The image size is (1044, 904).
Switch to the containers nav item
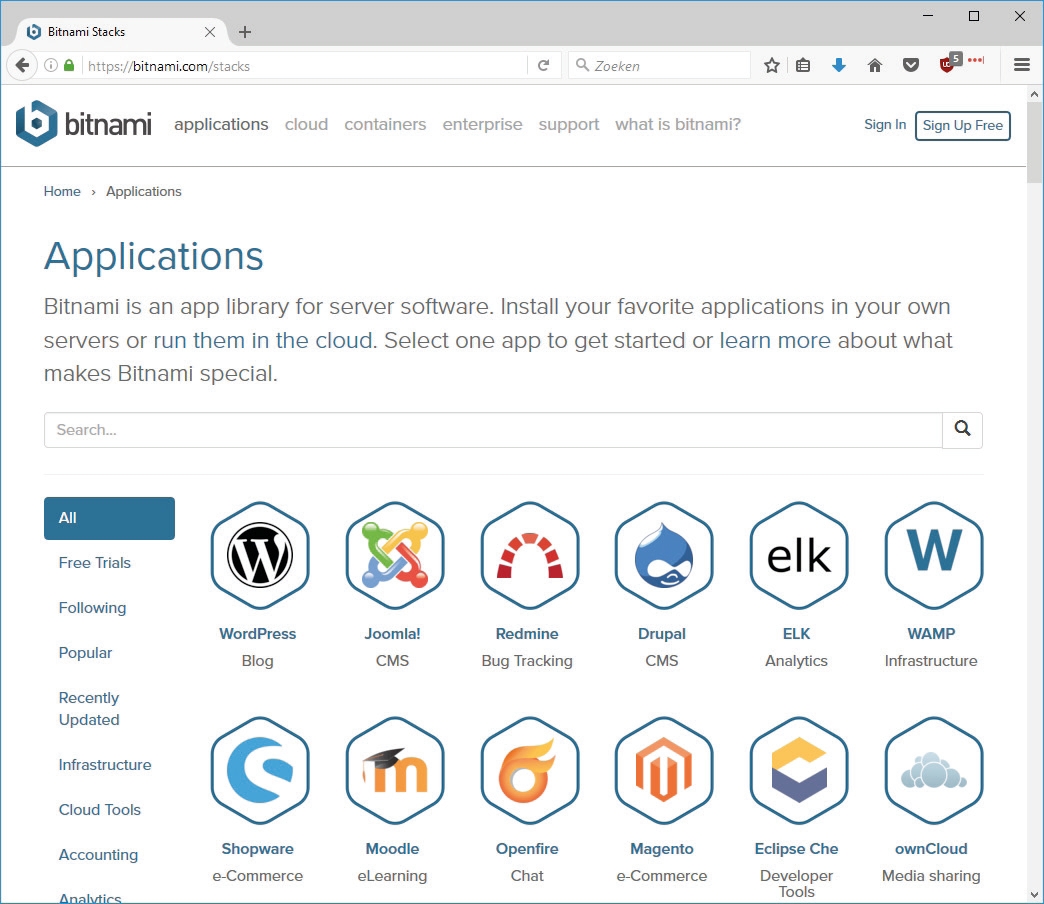pos(385,125)
